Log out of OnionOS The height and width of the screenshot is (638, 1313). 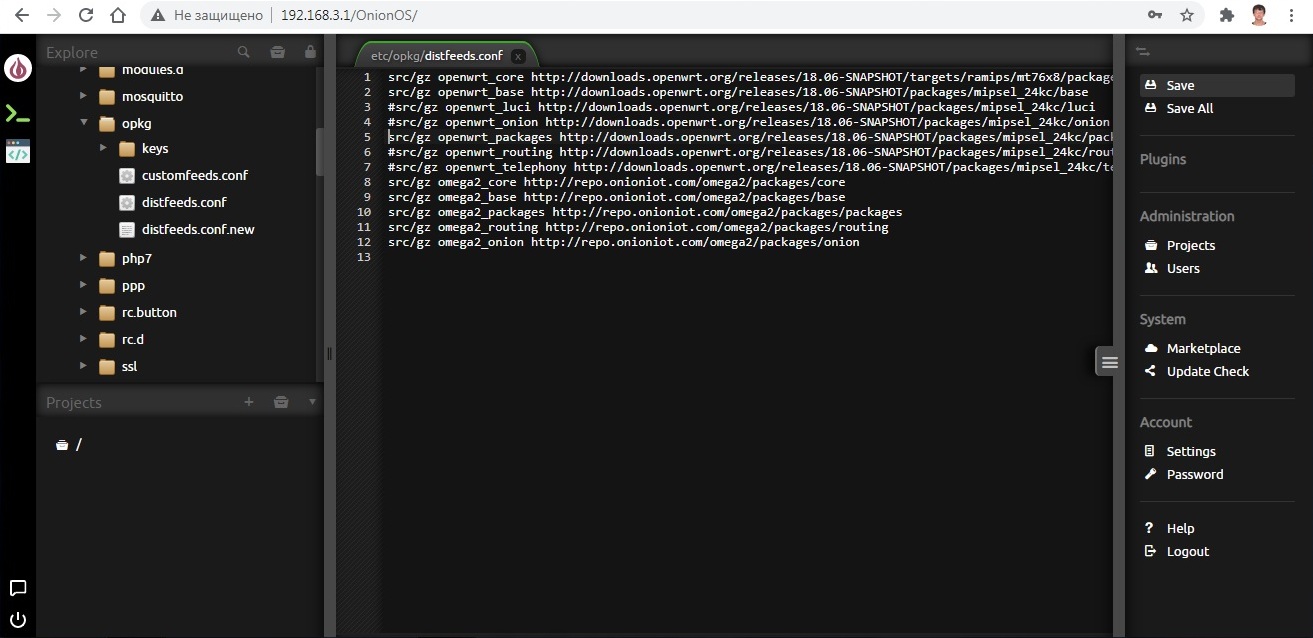(x=1188, y=551)
